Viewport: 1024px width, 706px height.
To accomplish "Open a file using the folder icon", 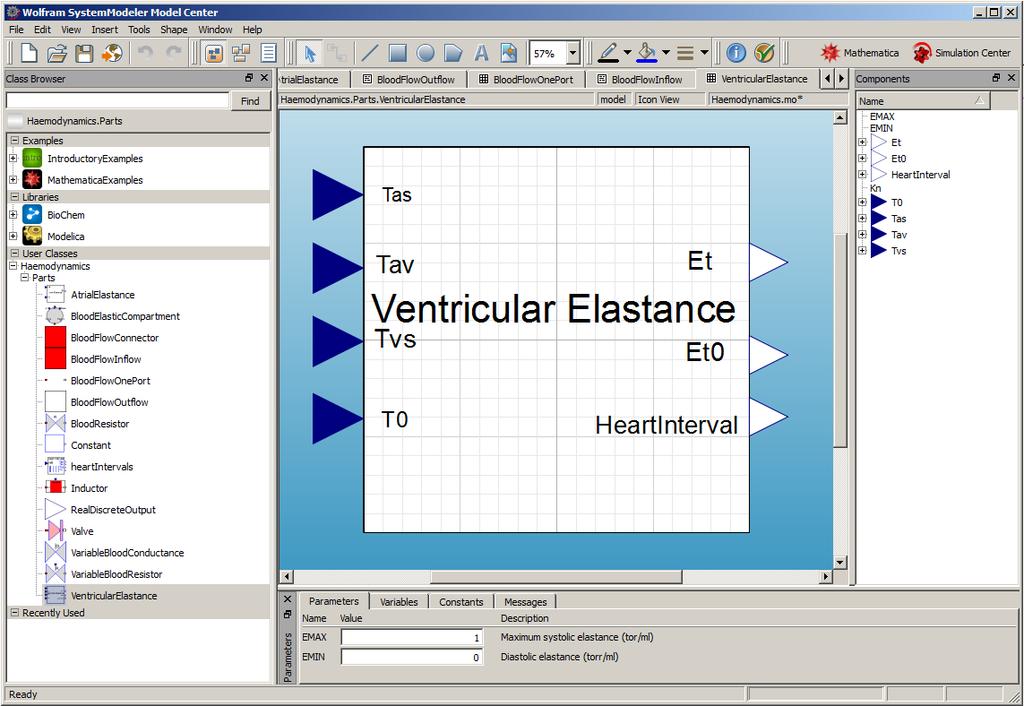I will tap(57, 53).
